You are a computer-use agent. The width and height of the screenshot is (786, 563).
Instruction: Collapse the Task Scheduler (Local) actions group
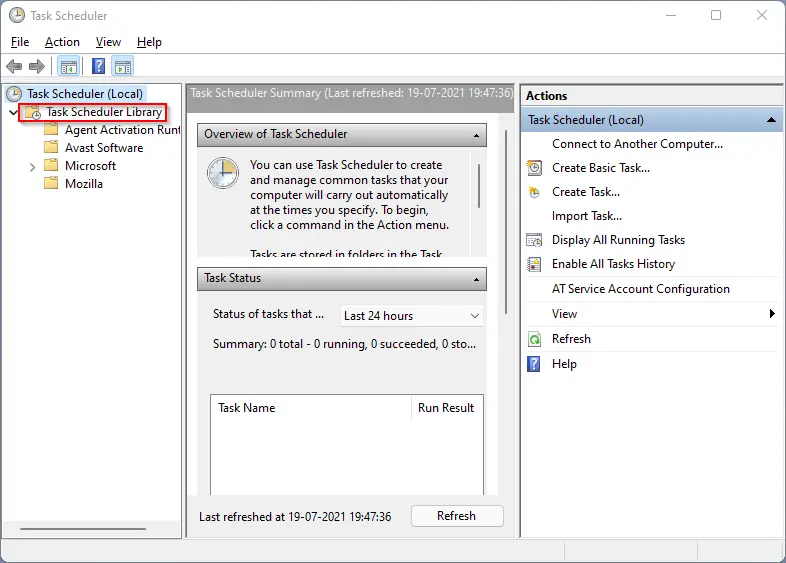pyautogui.click(x=771, y=120)
